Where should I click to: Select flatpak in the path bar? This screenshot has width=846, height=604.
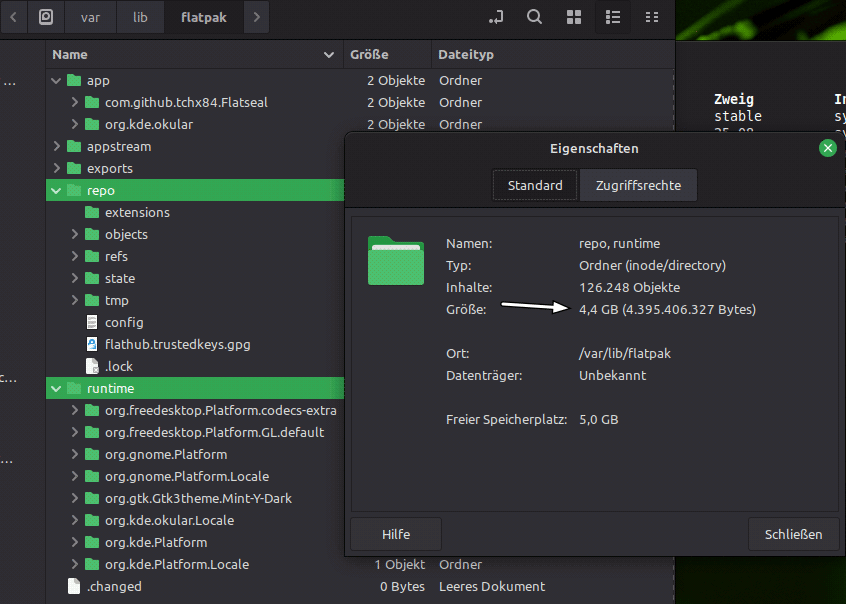(x=204, y=17)
